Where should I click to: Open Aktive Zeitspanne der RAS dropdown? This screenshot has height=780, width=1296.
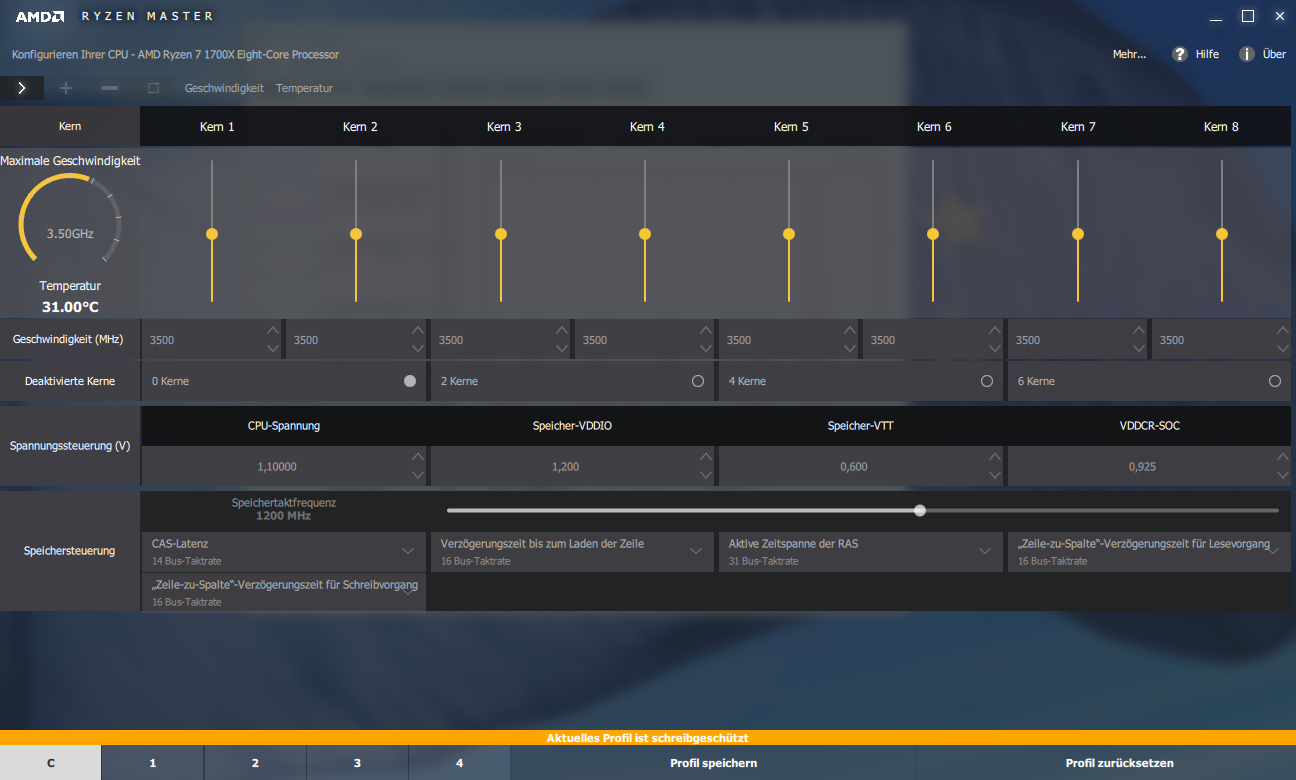point(860,552)
